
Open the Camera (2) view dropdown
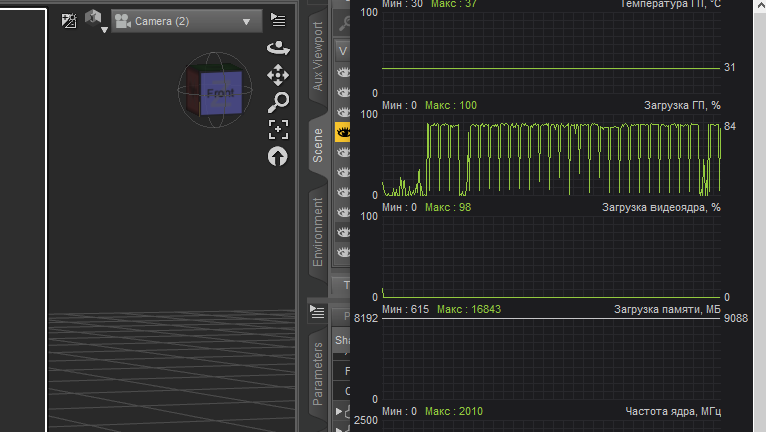186,22
